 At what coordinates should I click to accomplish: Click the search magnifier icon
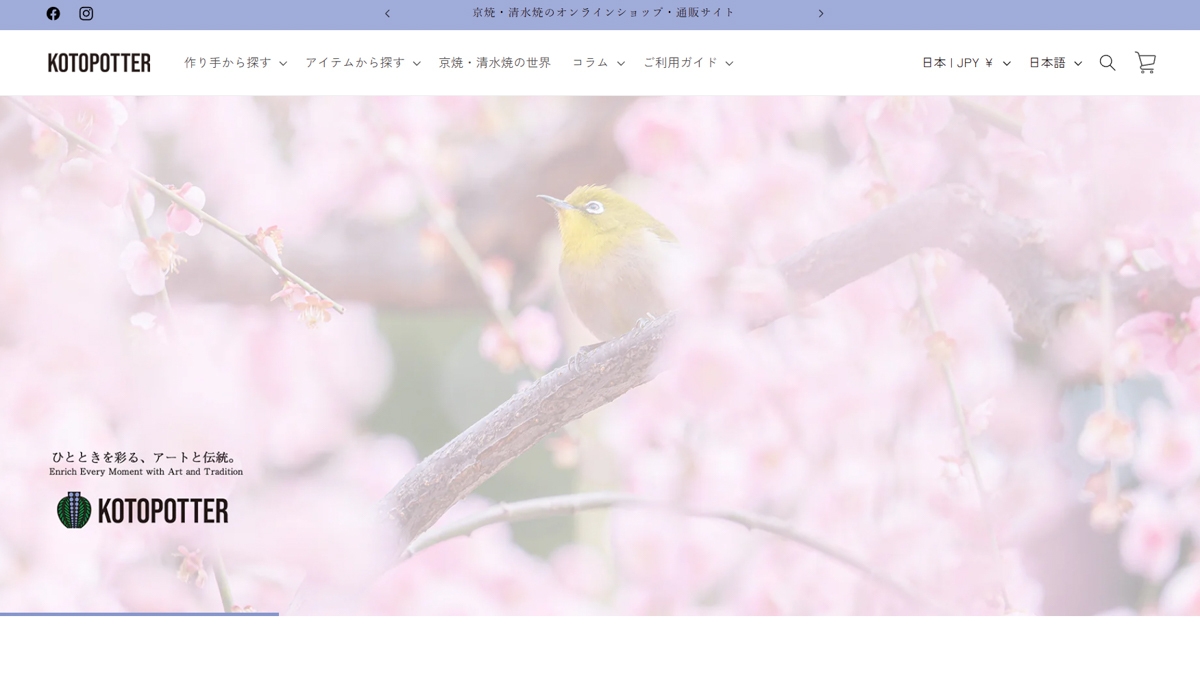tap(1107, 62)
